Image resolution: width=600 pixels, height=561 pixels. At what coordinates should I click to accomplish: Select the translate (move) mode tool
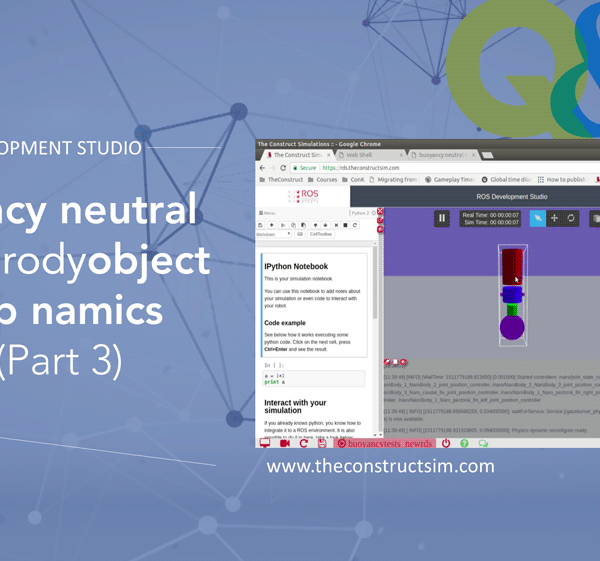(554, 218)
